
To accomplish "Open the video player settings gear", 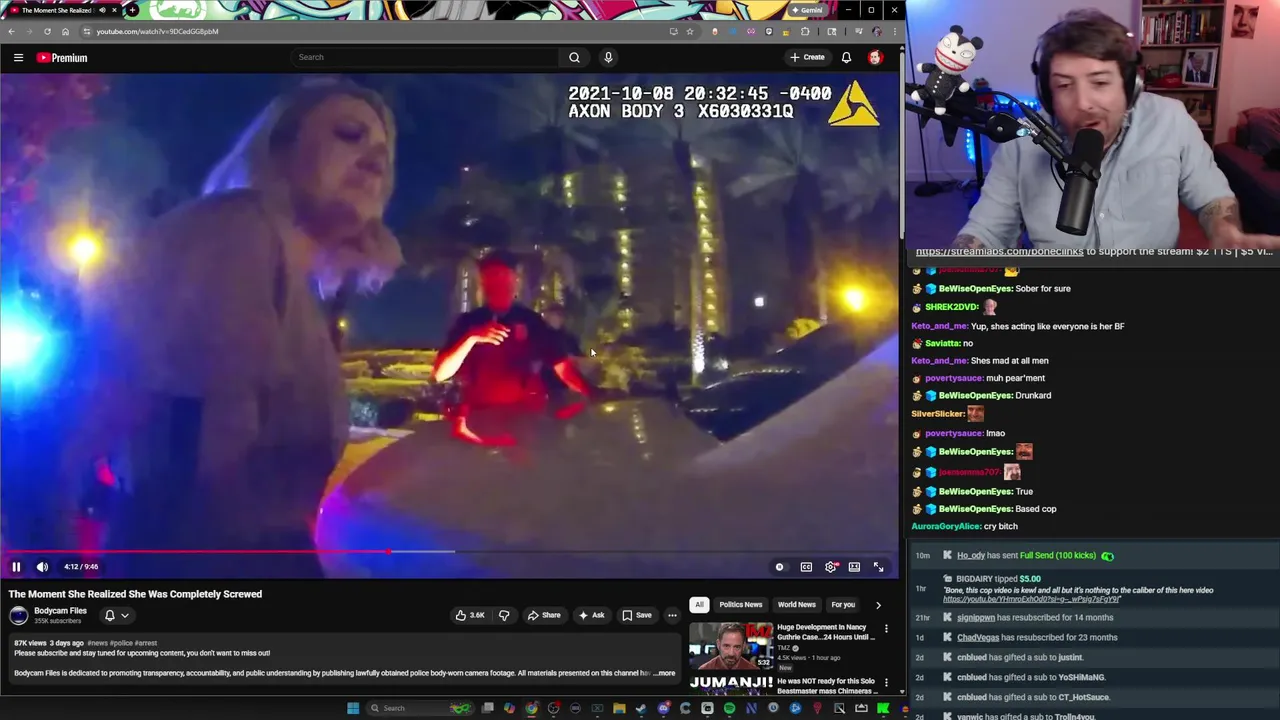I will [831, 567].
